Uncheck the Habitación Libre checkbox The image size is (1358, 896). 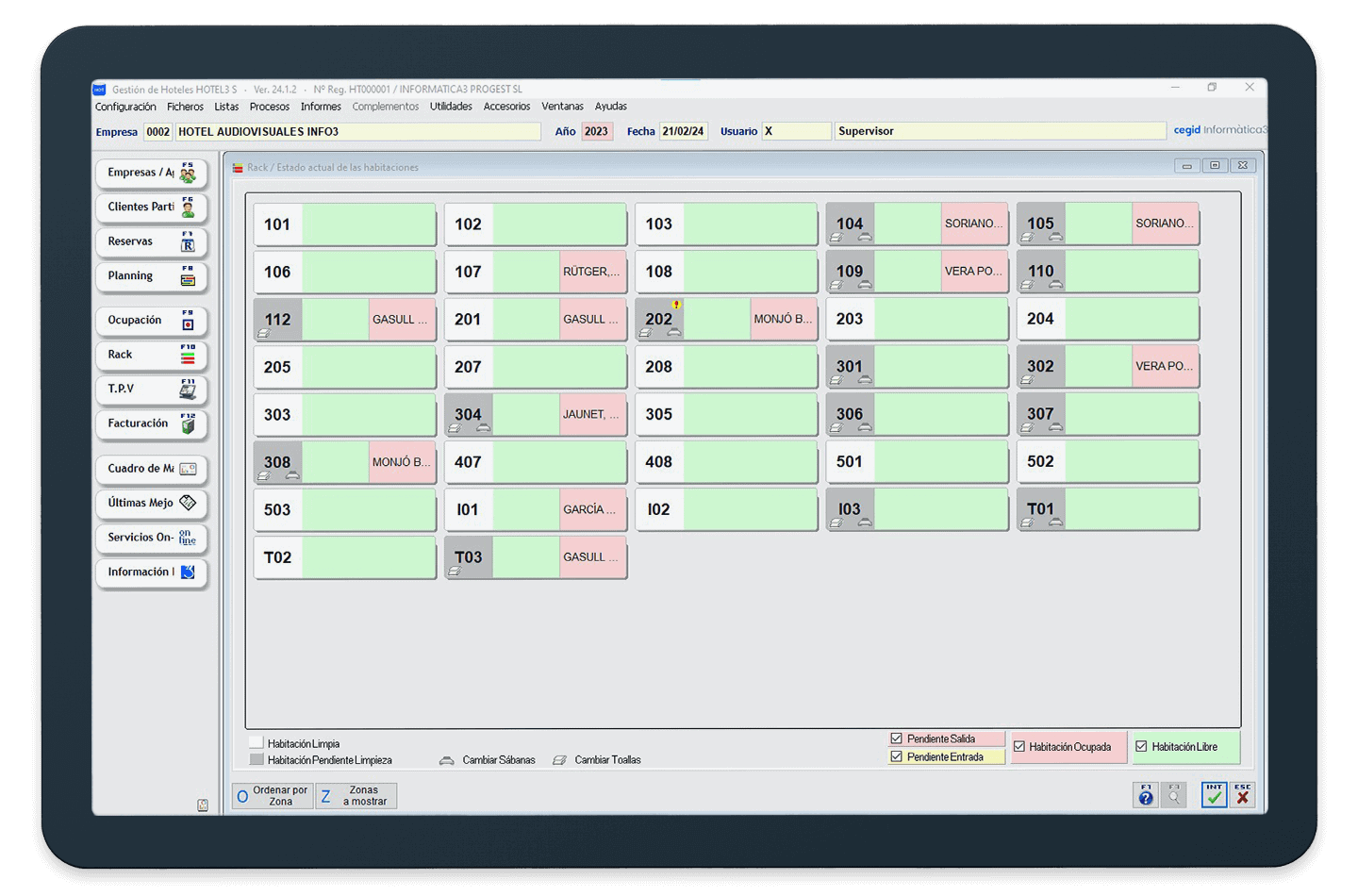point(1141,747)
